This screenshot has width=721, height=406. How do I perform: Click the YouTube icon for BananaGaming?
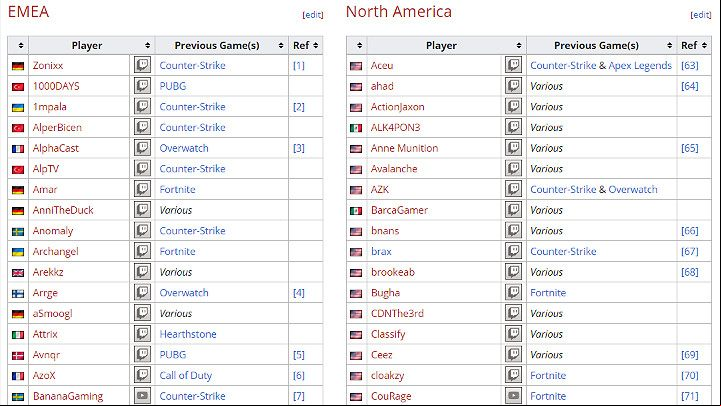(142, 395)
